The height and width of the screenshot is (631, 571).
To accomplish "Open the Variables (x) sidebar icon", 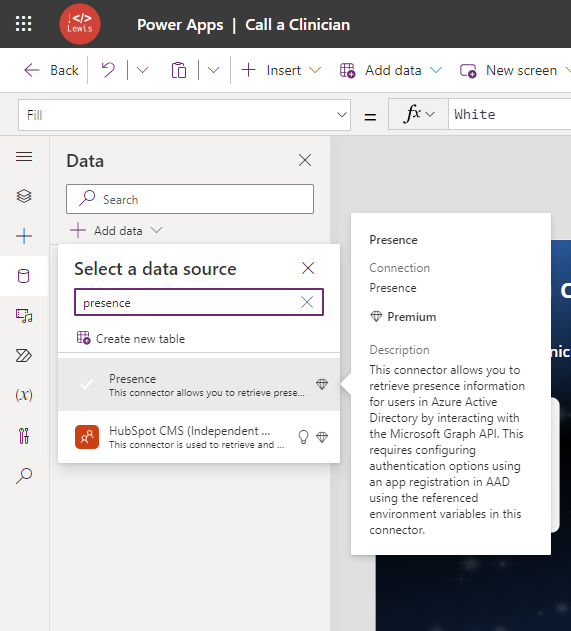I will [24, 395].
